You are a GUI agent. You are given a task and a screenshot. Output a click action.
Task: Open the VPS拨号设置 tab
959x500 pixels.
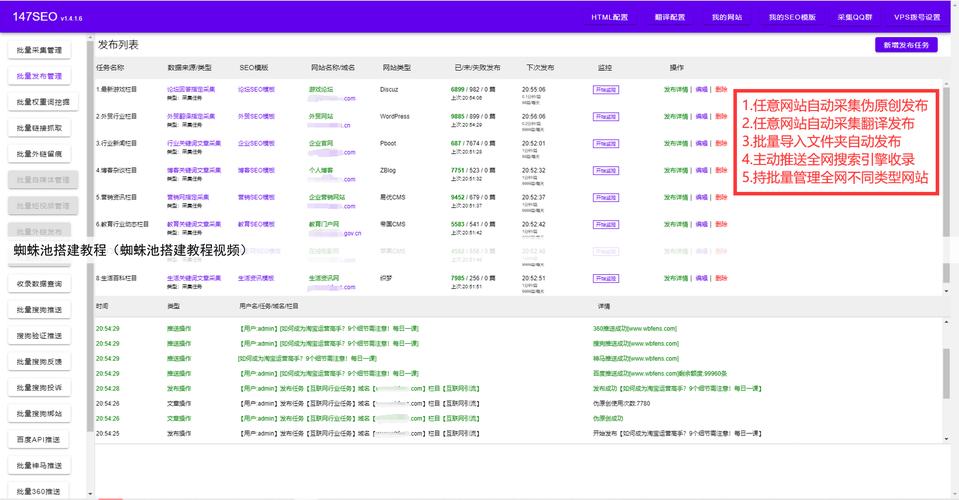pyautogui.click(x=917, y=17)
